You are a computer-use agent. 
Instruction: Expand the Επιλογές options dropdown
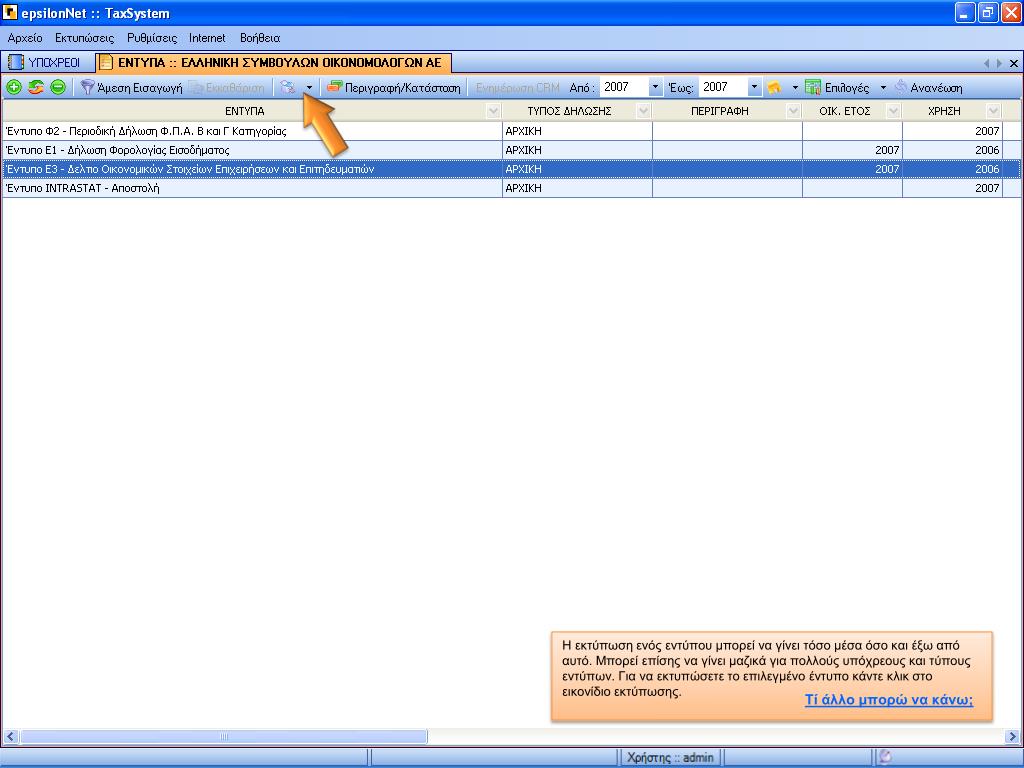click(883, 87)
